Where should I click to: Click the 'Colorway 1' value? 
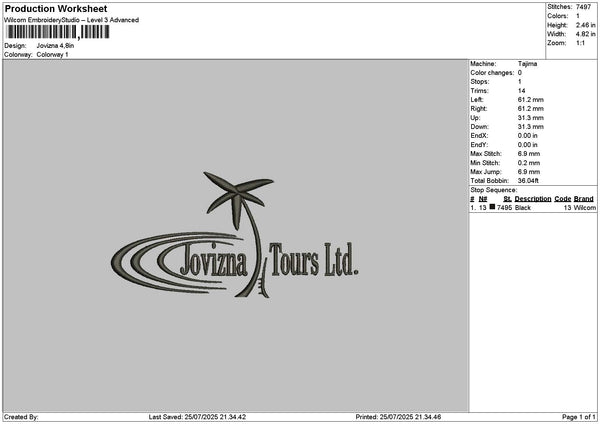tap(52, 55)
